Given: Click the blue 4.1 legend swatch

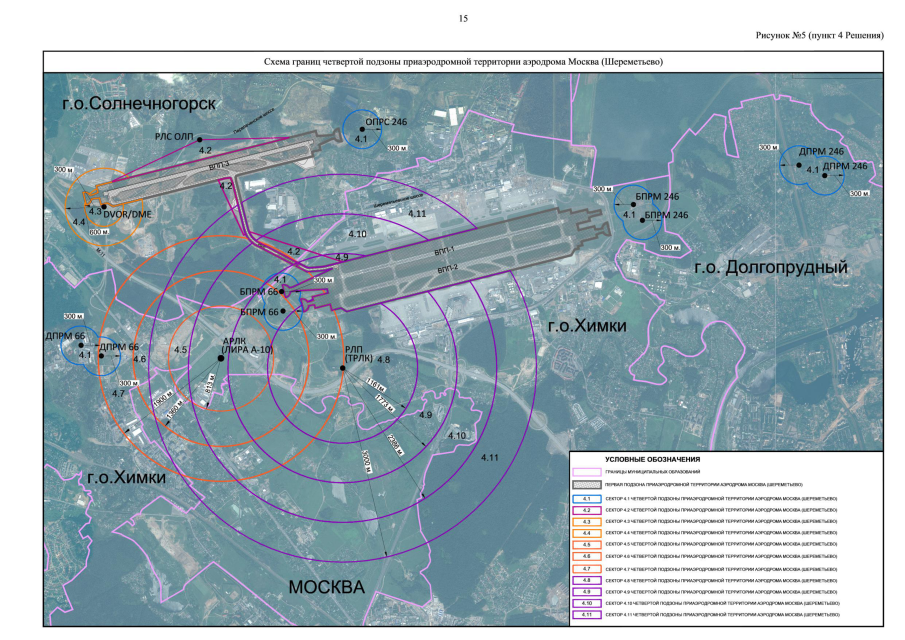Looking at the screenshot, I should [587, 498].
